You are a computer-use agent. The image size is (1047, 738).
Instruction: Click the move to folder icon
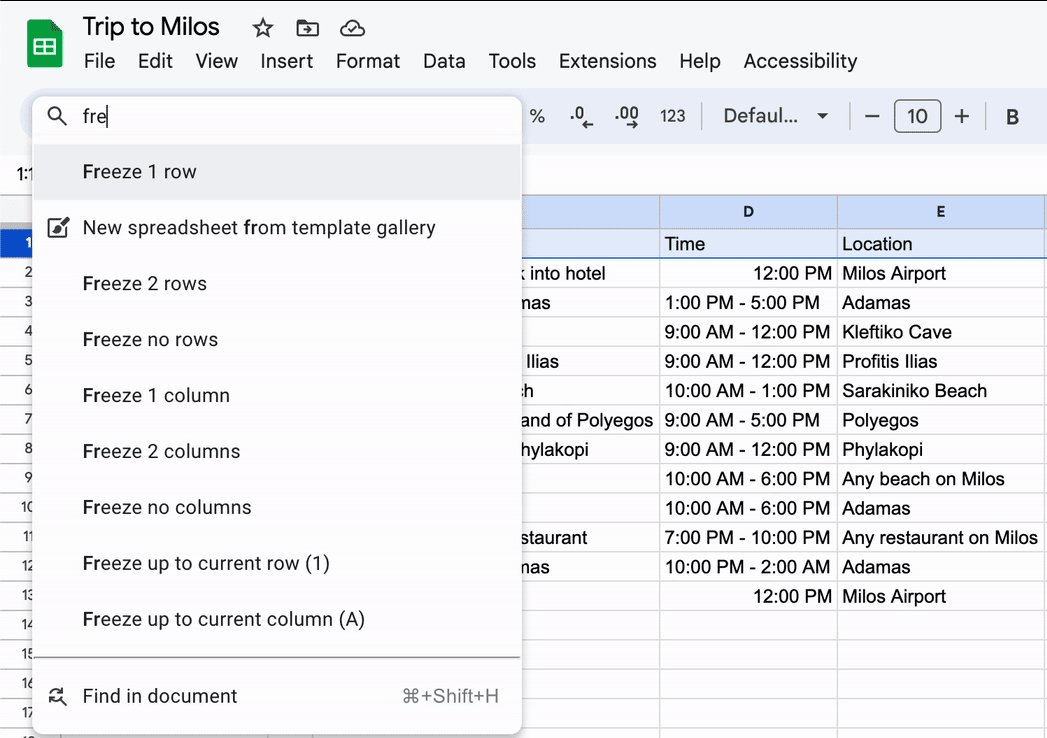pos(307,28)
